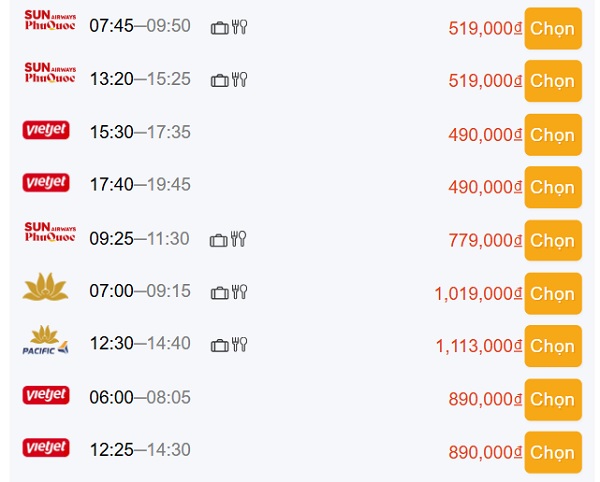Viewport: 600px width, 482px height.
Task: Click Vietjet logo on 15:30 flight
Action: 45,130
